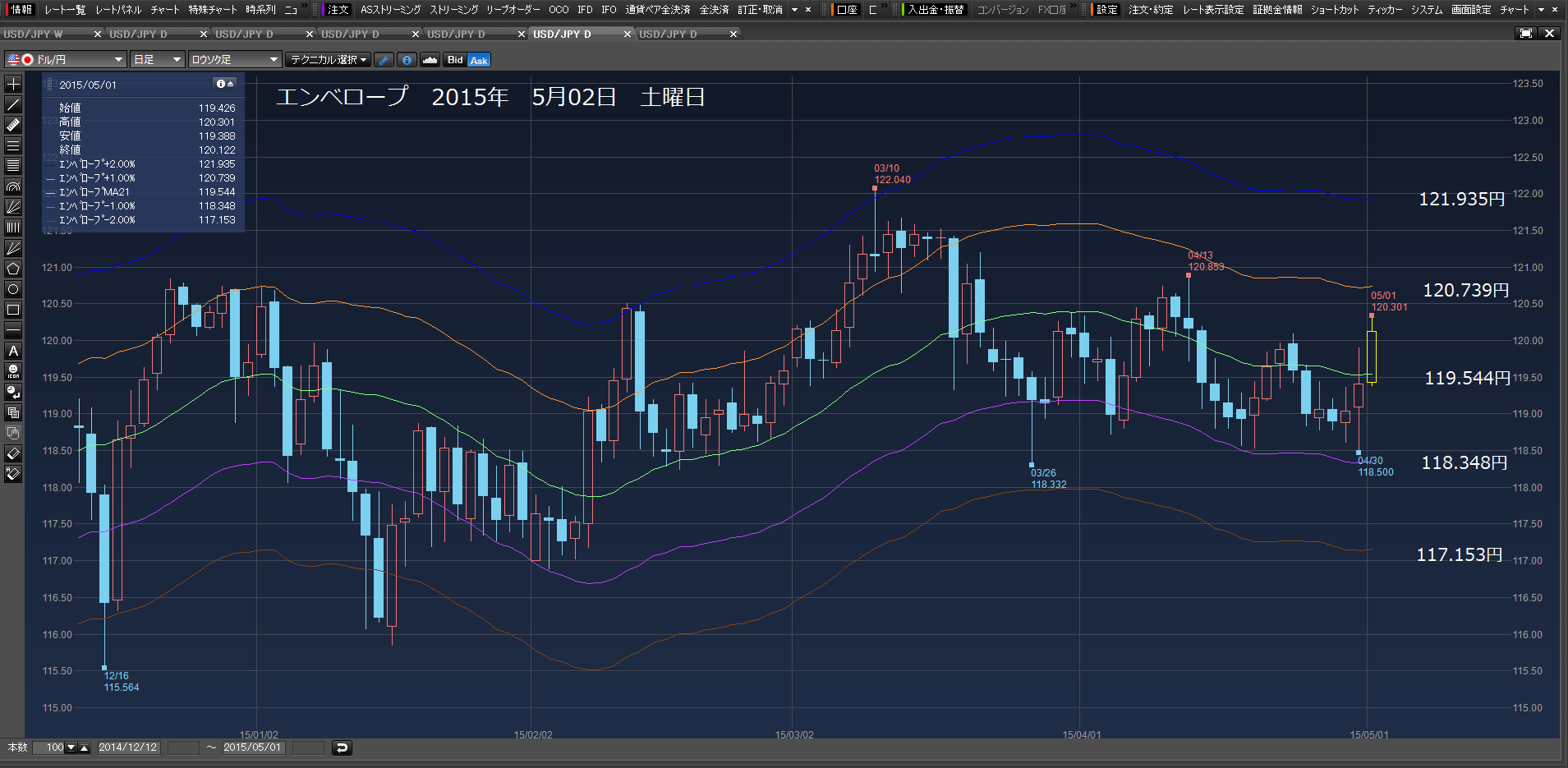Select the pentagon shape tool
Image resolution: width=1568 pixels, height=768 pixels.
(x=13, y=269)
